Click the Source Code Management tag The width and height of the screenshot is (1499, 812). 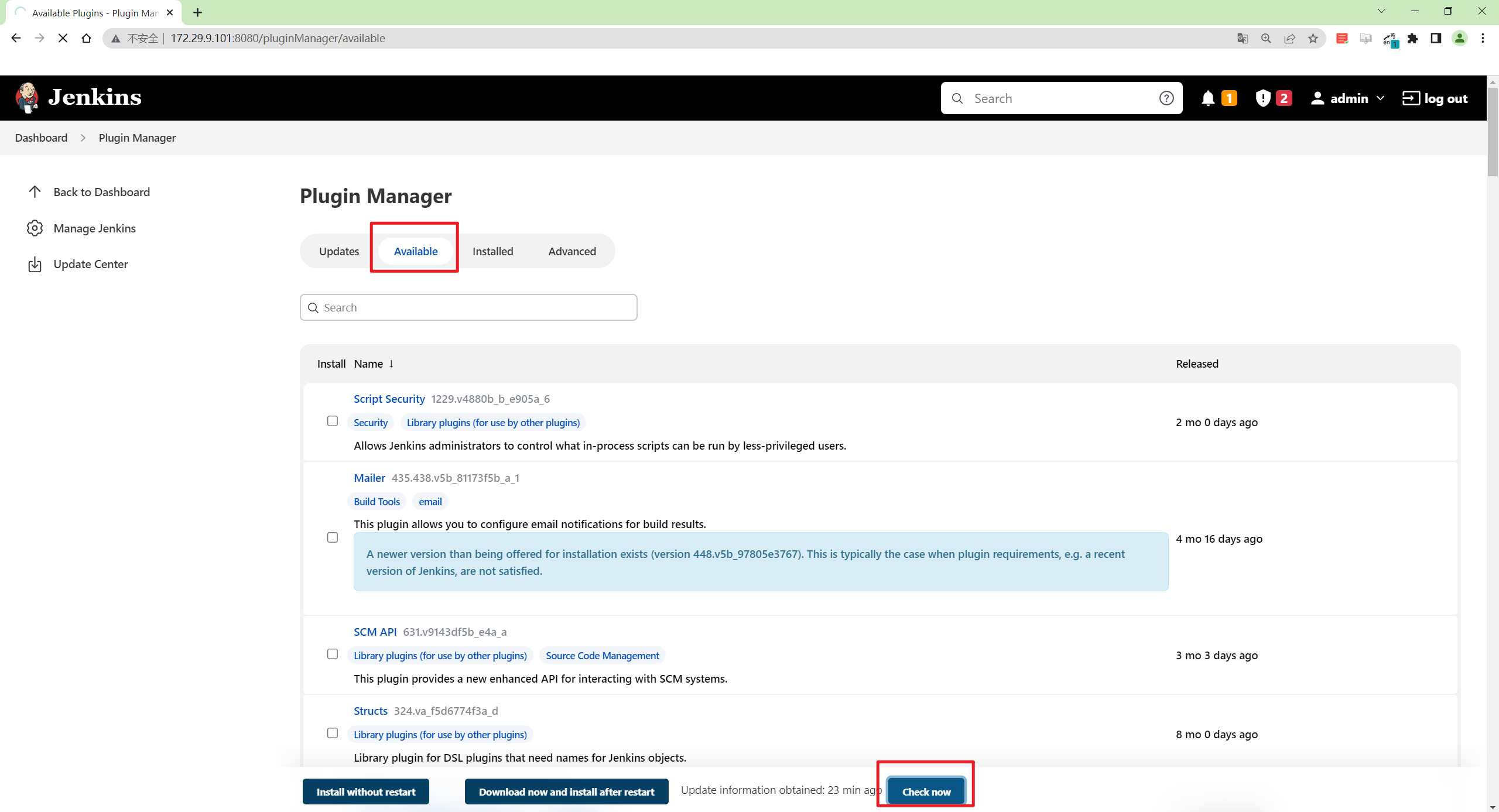(603, 656)
